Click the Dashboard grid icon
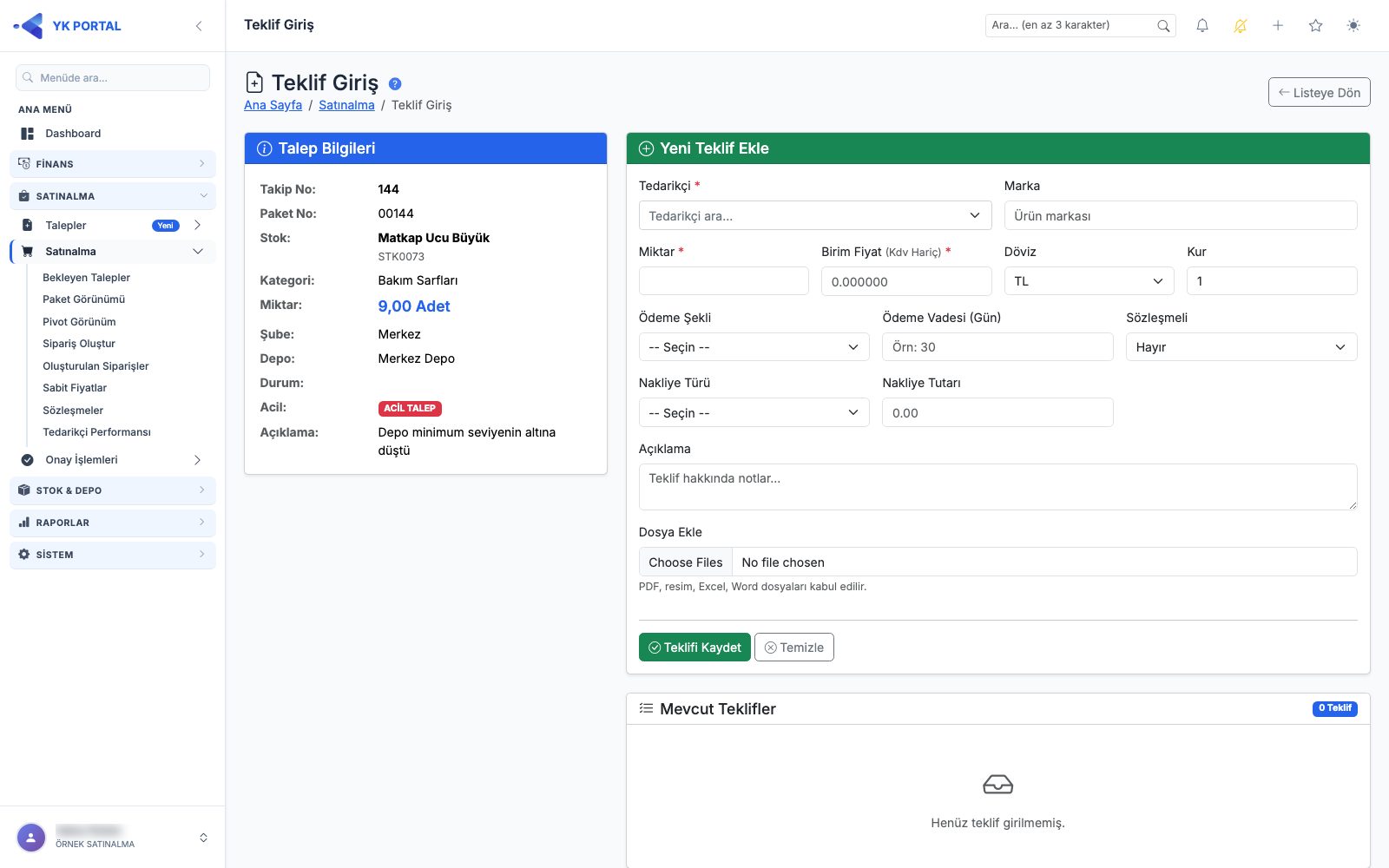The width and height of the screenshot is (1389, 868). click(28, 134)
